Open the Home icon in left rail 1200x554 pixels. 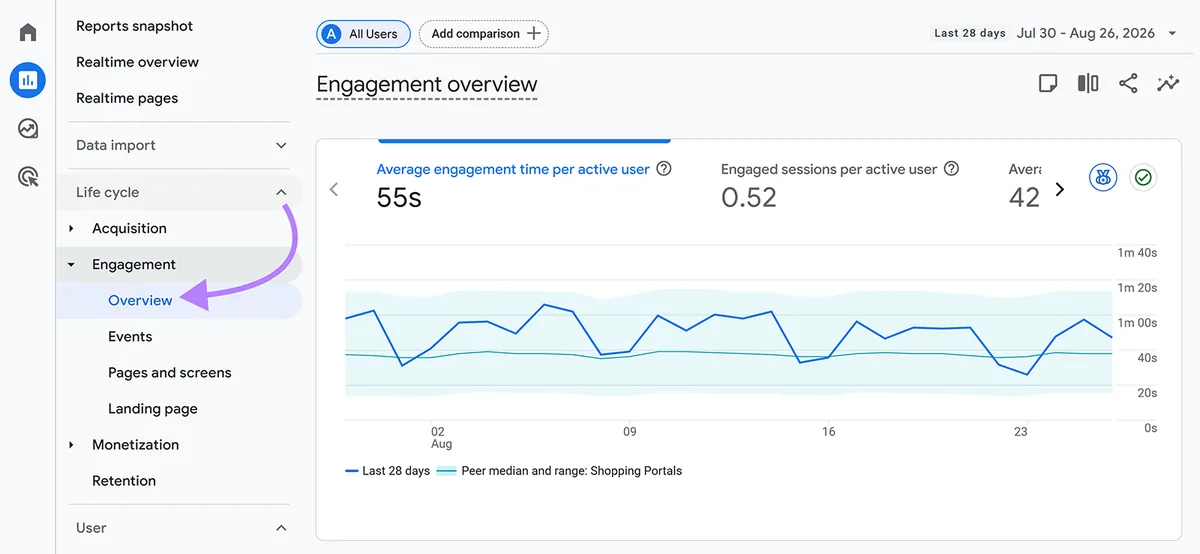click(x=28, y=32)
